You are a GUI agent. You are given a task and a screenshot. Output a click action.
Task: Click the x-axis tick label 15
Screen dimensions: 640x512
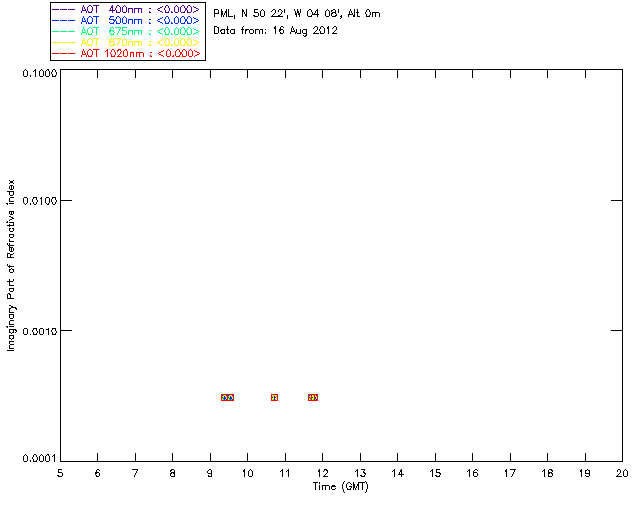pyautogui.click(x=435, y=473)
